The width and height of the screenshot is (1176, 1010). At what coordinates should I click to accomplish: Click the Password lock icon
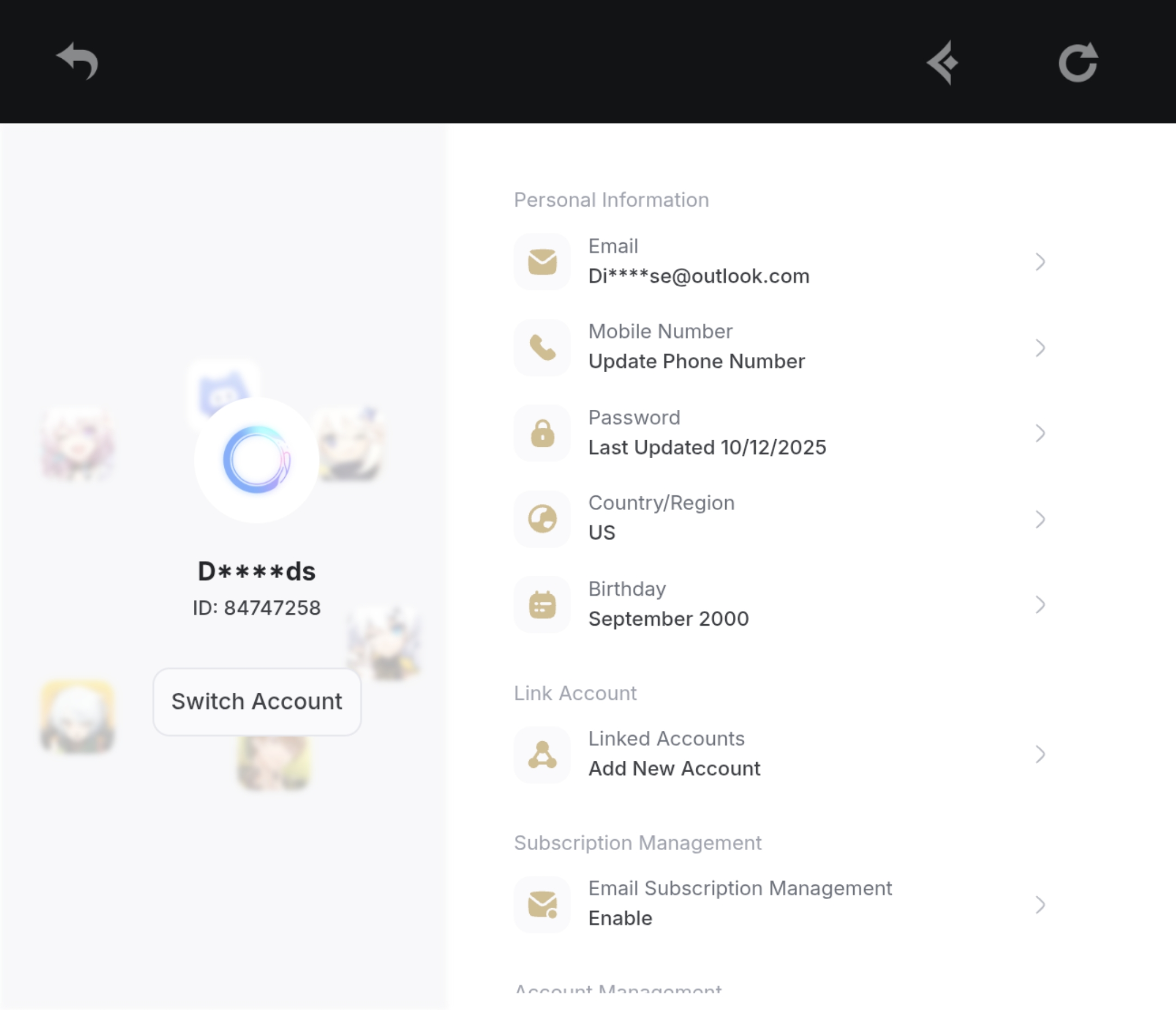tap(542, 434)
